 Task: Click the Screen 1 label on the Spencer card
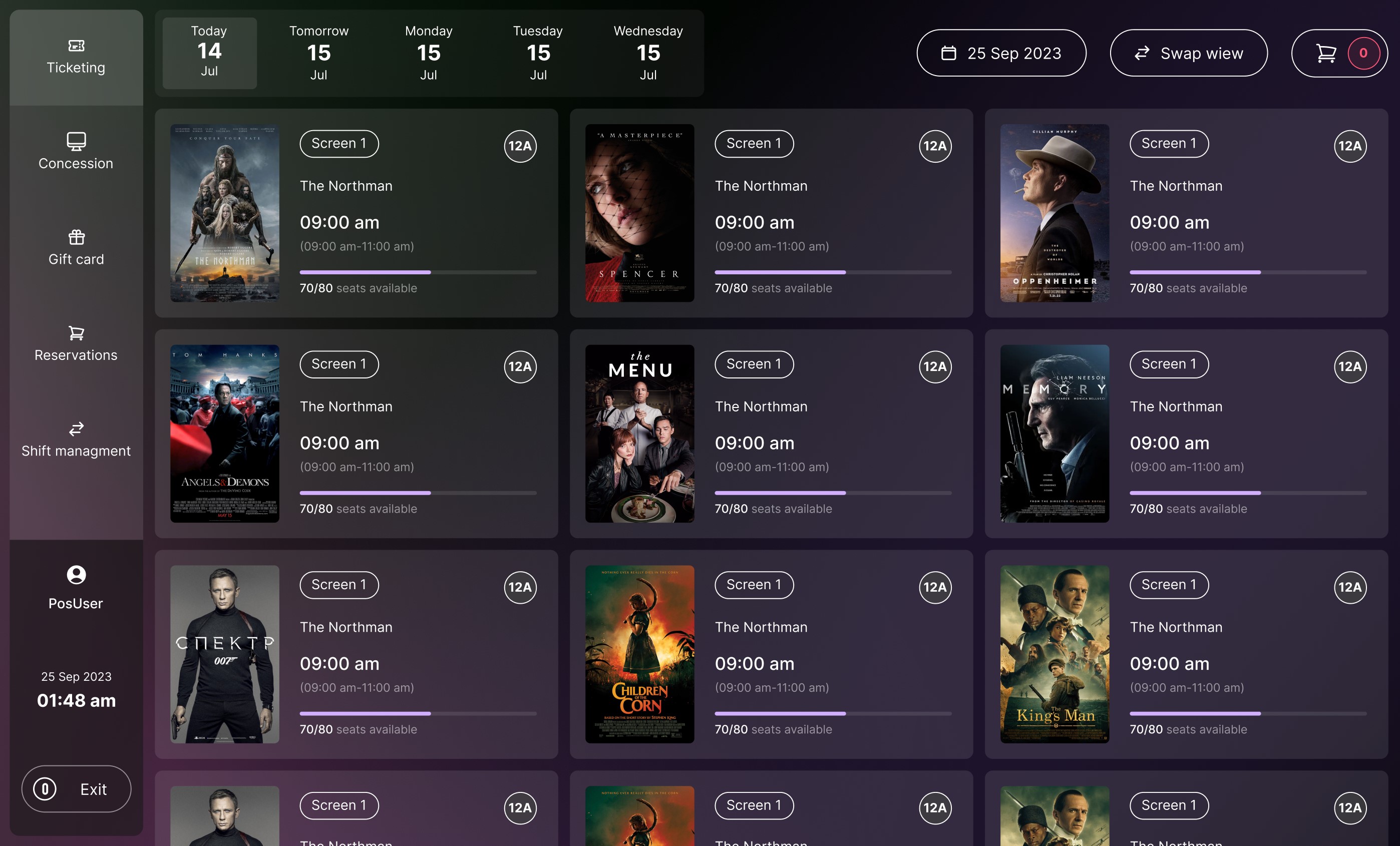click(x=754, y=143)
